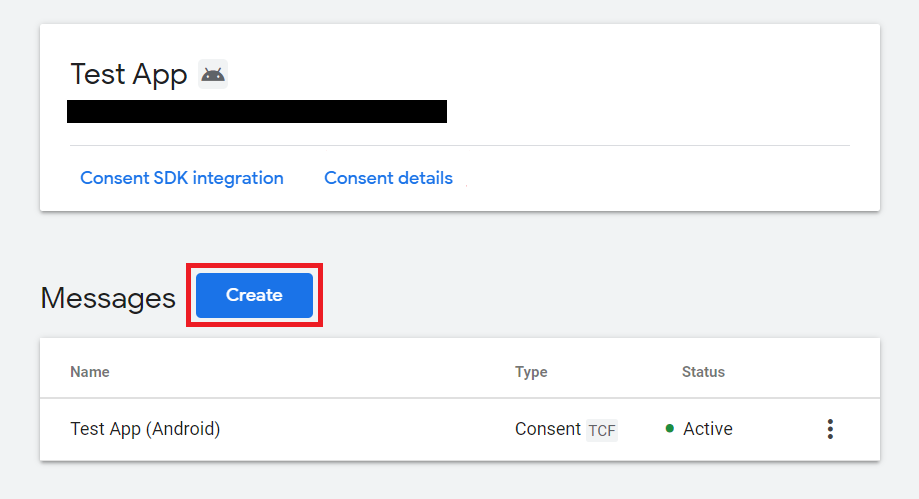919x499 pixels.
Task: Open the Consent details link
Action: coord(389,178)
